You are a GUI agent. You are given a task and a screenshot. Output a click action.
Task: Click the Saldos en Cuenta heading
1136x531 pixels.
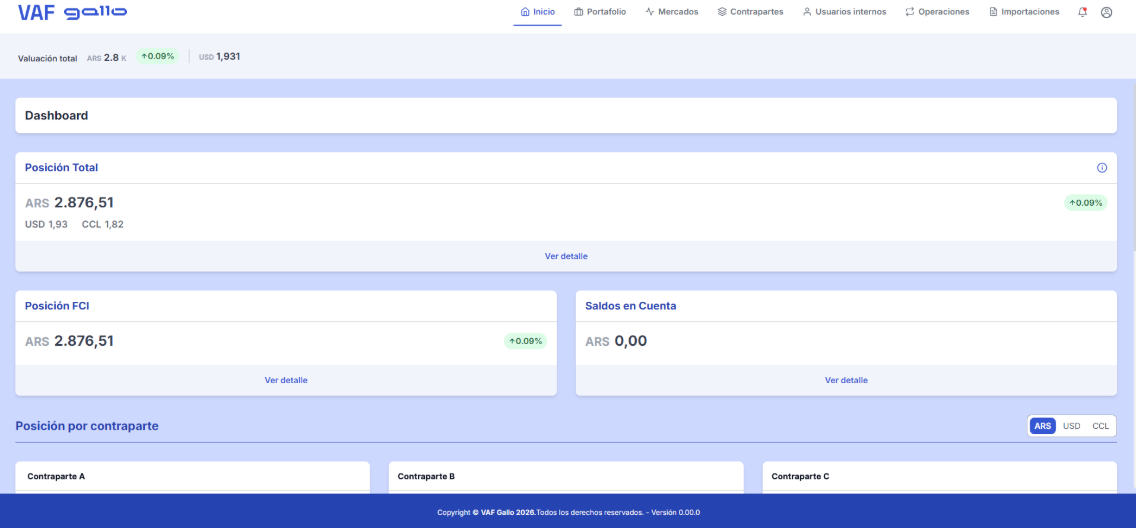coord(630,306)
